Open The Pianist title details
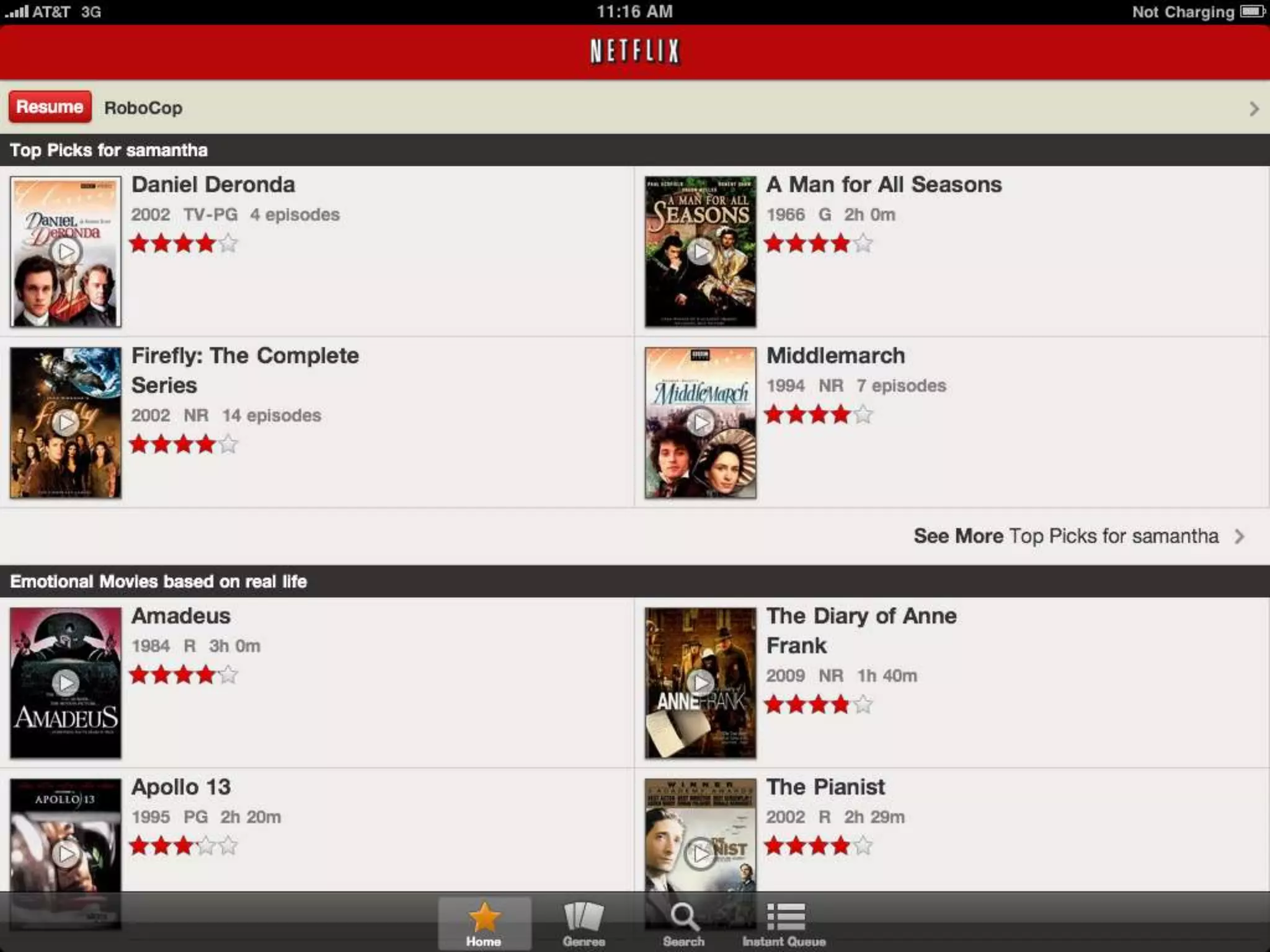Image resolution: width=1270 pixels, height=952 pixels. pos(825,787)
